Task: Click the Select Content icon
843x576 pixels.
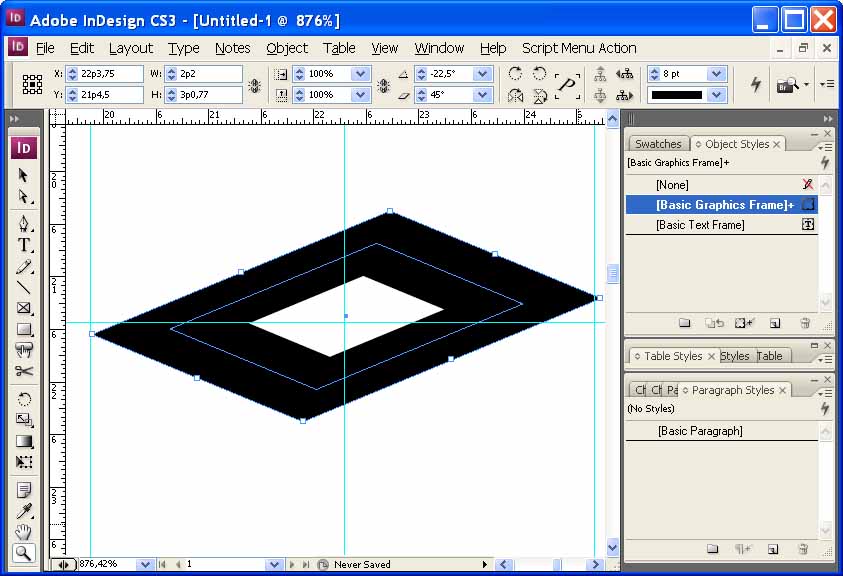Action: (601, 96)
